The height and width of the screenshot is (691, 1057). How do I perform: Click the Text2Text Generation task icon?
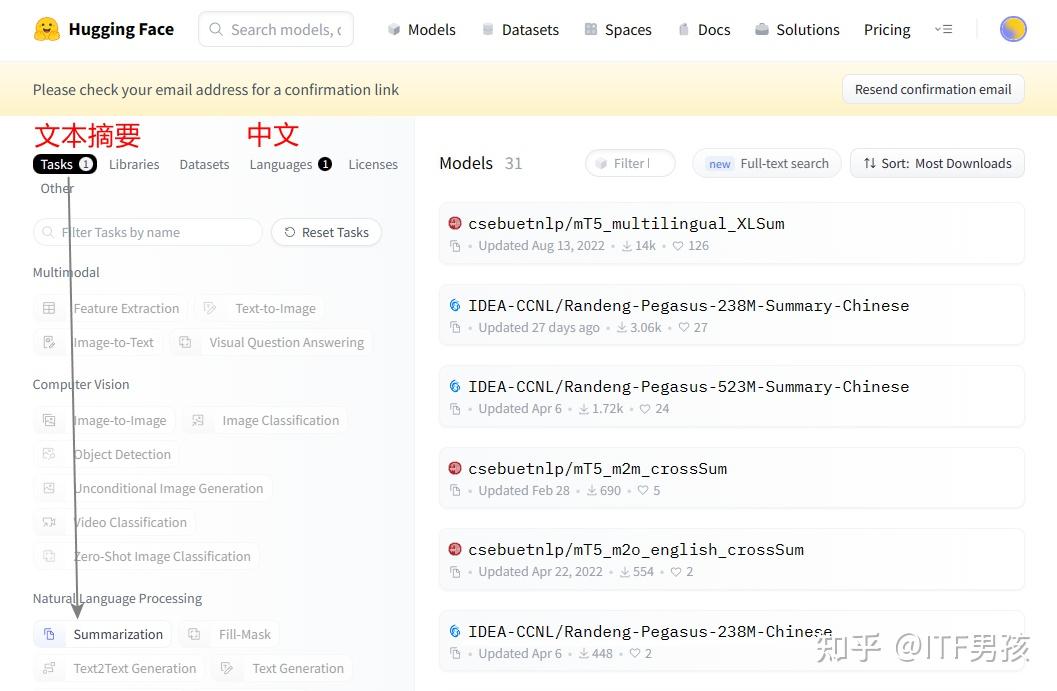point(49,668)
